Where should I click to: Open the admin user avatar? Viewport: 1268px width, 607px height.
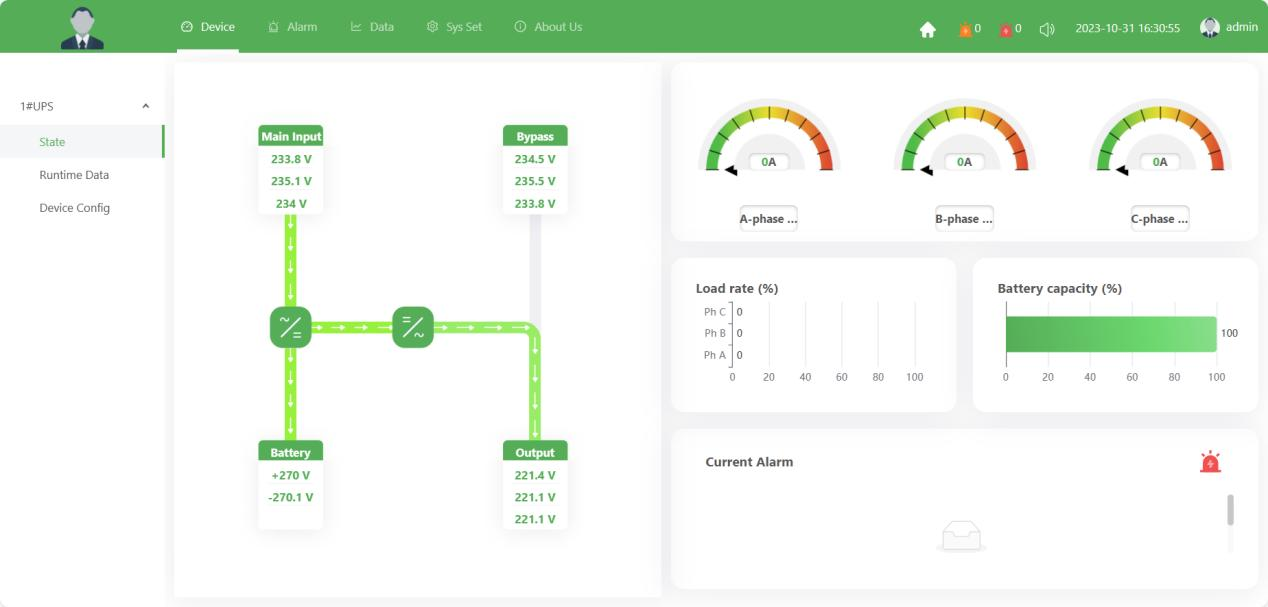coord(1210,27)
